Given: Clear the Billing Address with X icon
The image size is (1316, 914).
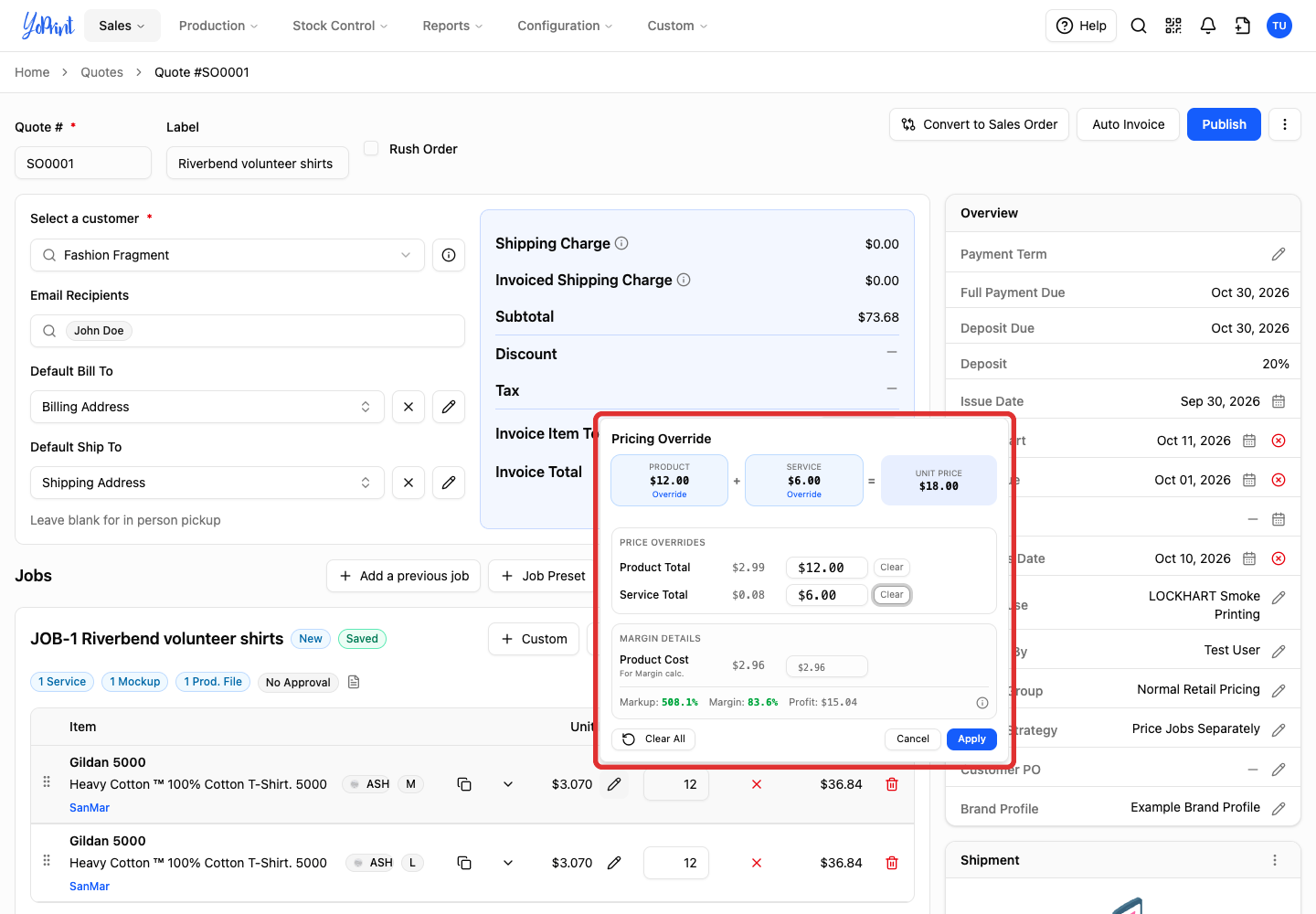Looking at the screenshot, I should click(x=409, y=407).
